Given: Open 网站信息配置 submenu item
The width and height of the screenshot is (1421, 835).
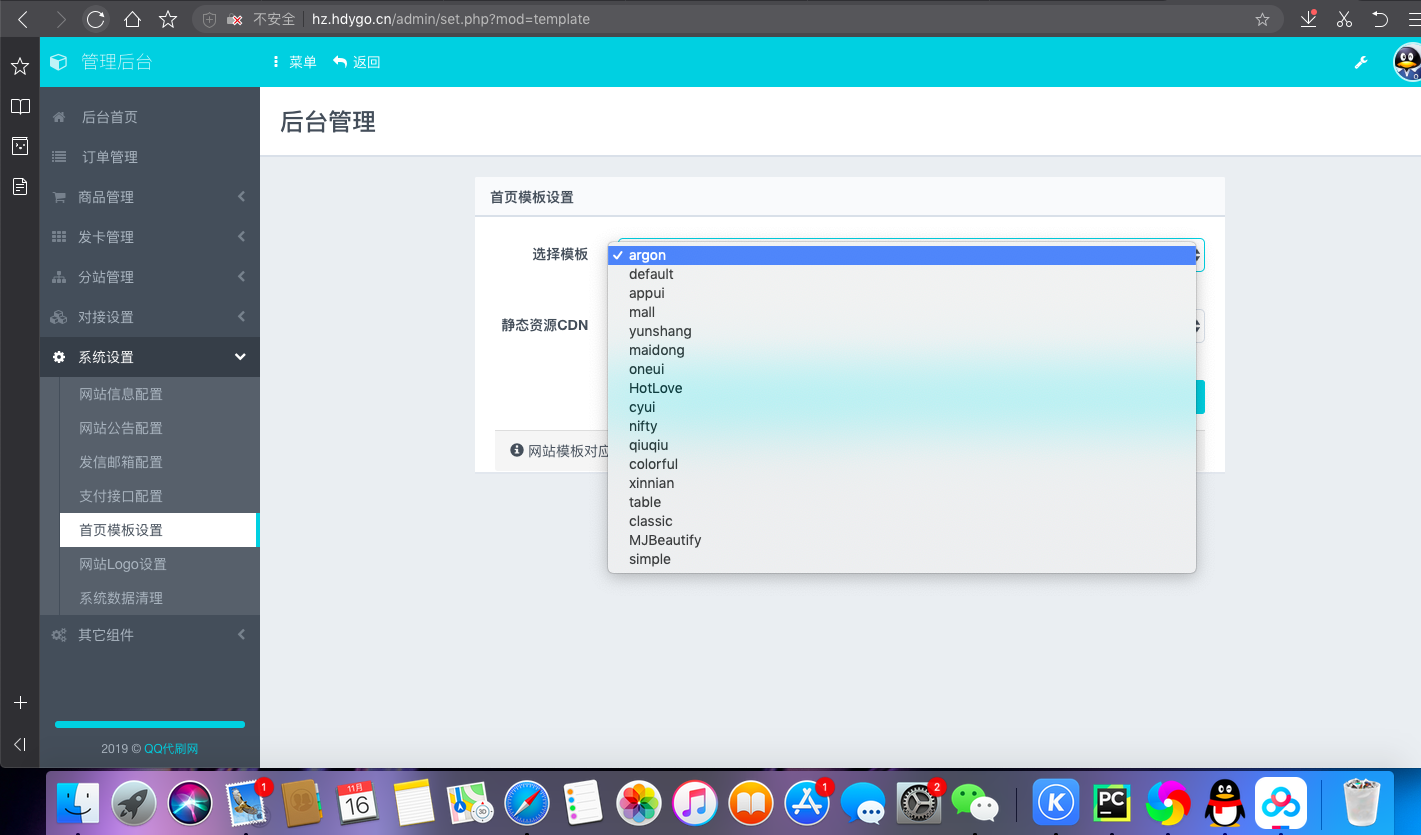Looking at the screenshot, I should coord(121,394).
